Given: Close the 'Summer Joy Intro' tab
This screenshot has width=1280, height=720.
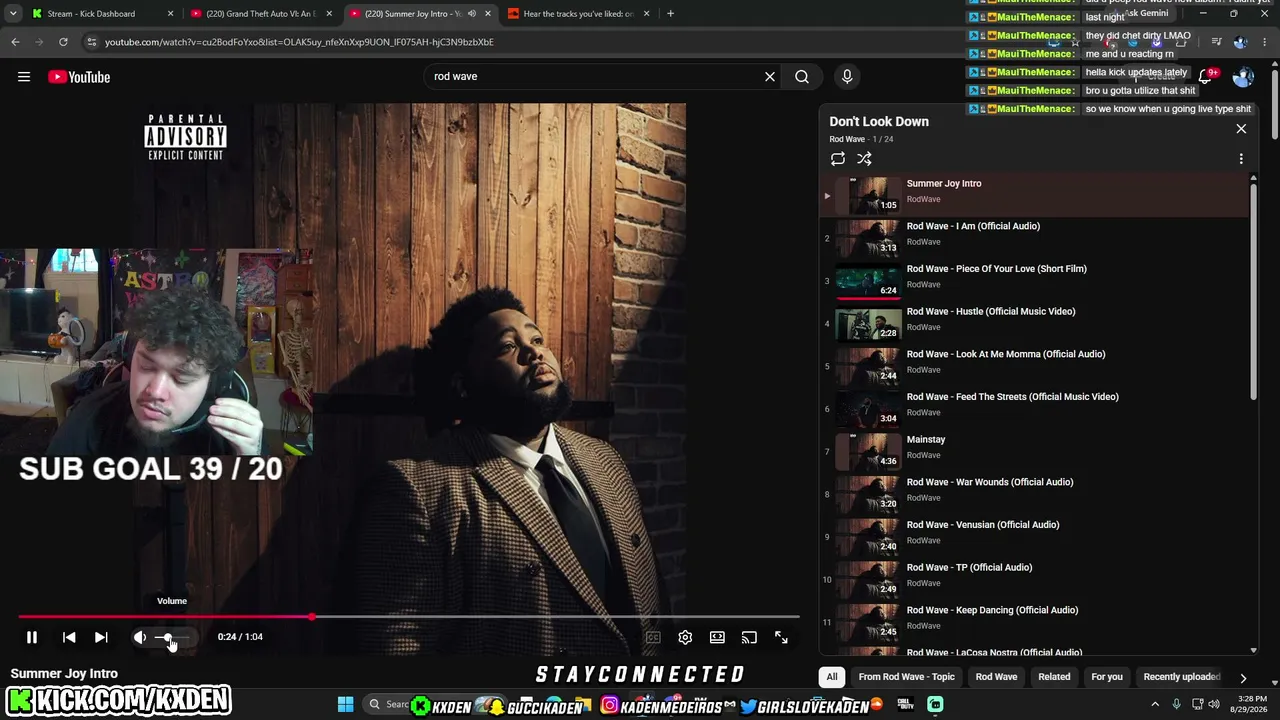Looking at the screenshot, I should [x=488, y=14].
